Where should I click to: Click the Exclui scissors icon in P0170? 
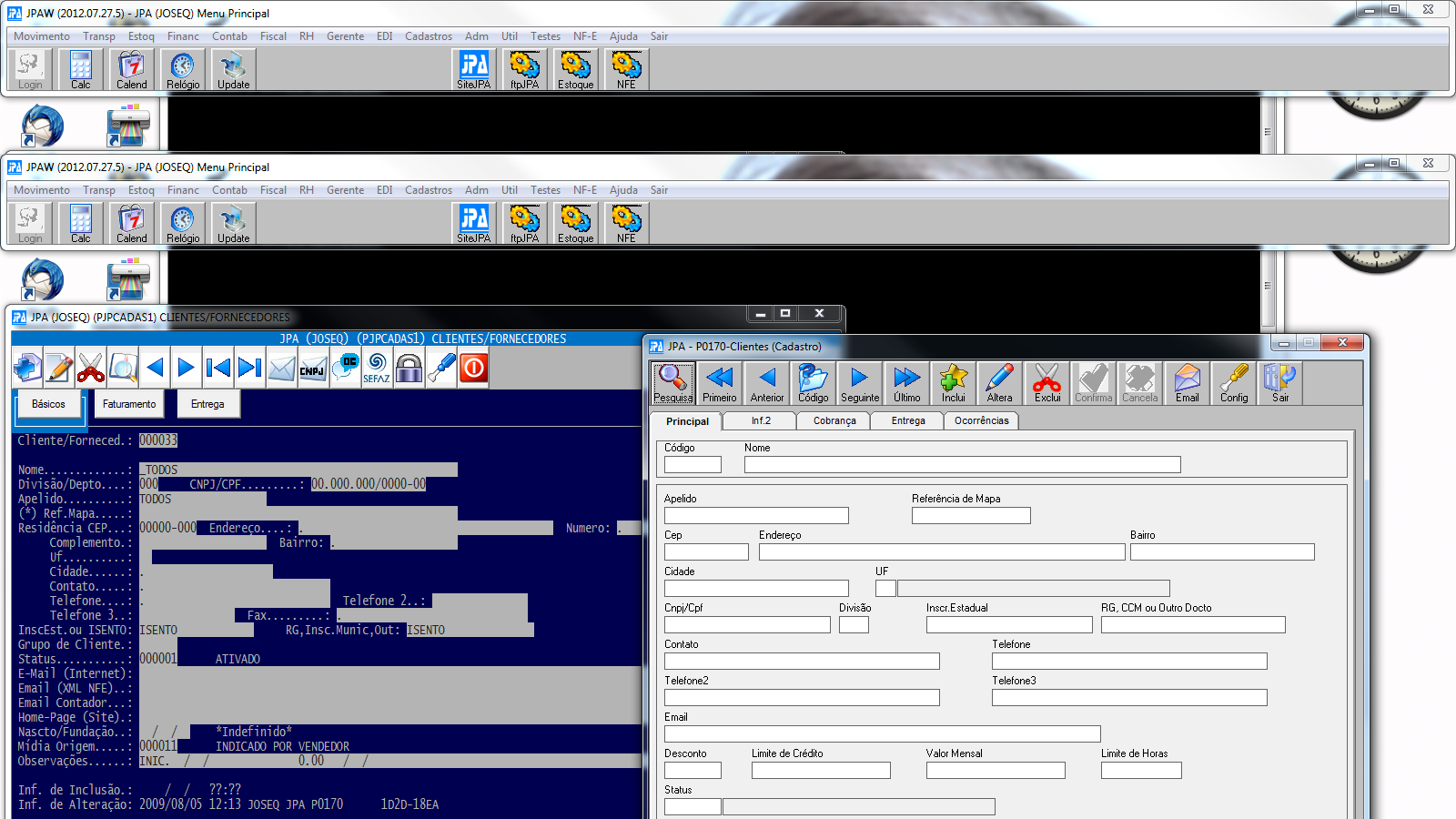click(x=1046, y=382)
